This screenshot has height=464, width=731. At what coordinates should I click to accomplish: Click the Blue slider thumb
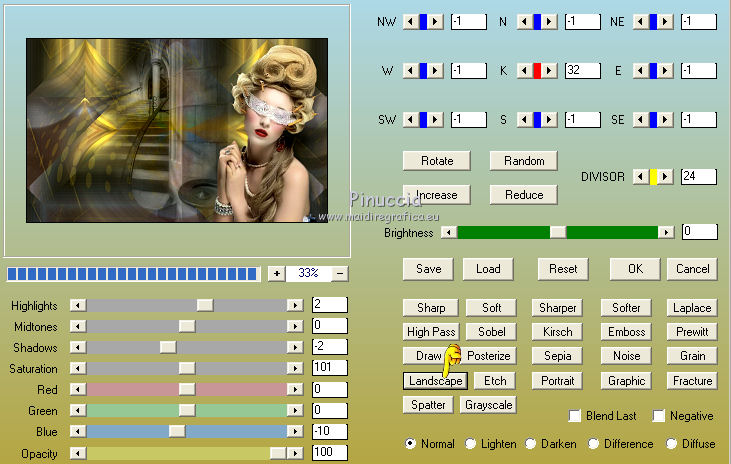point(177,431)
